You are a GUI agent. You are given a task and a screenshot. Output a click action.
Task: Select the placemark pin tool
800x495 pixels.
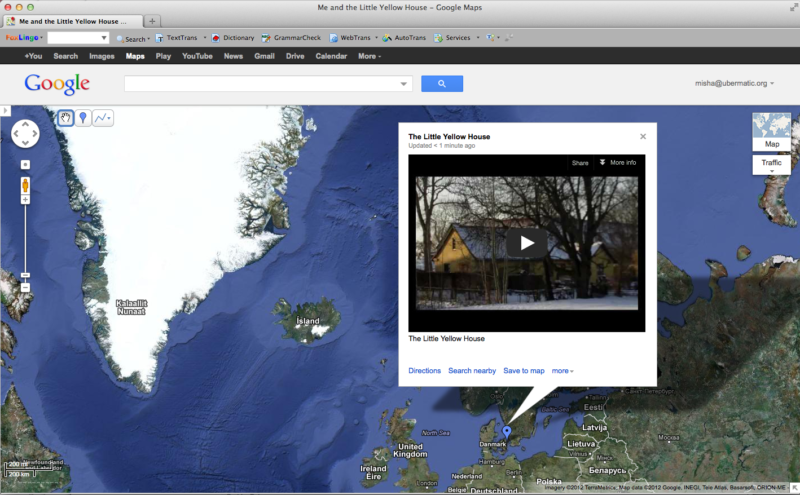coord(83,118)
